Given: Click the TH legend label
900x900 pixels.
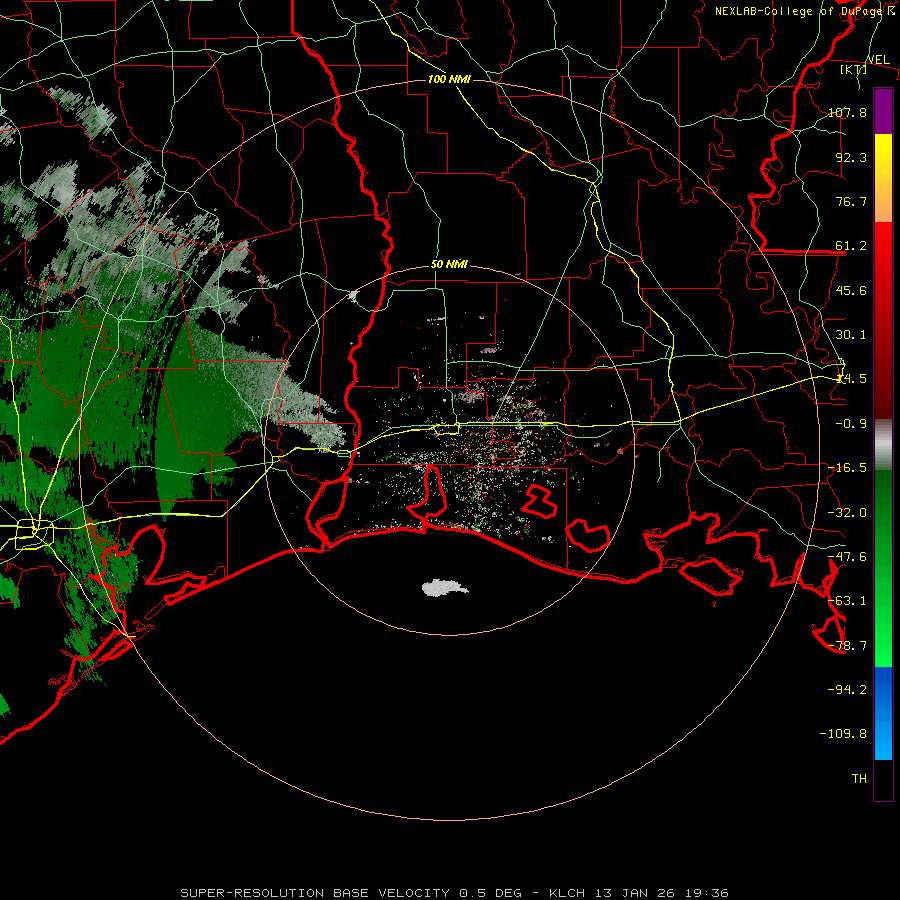Looking at the screenshot, I should [859, 779].
